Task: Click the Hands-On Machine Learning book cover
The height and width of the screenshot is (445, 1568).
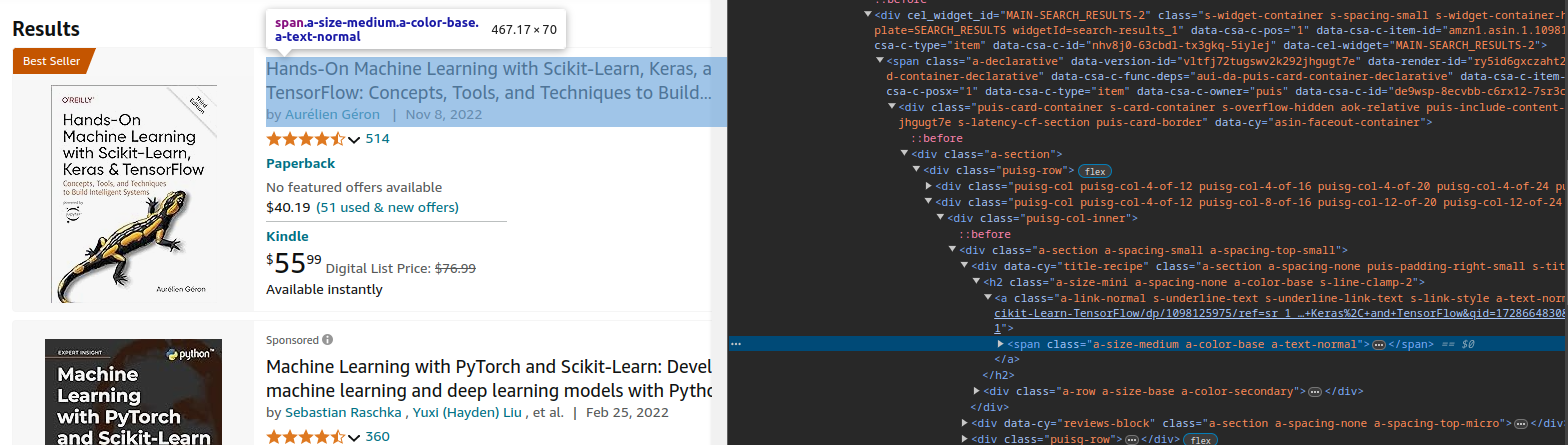Action: pyautogui.click(x=134, y=194)
